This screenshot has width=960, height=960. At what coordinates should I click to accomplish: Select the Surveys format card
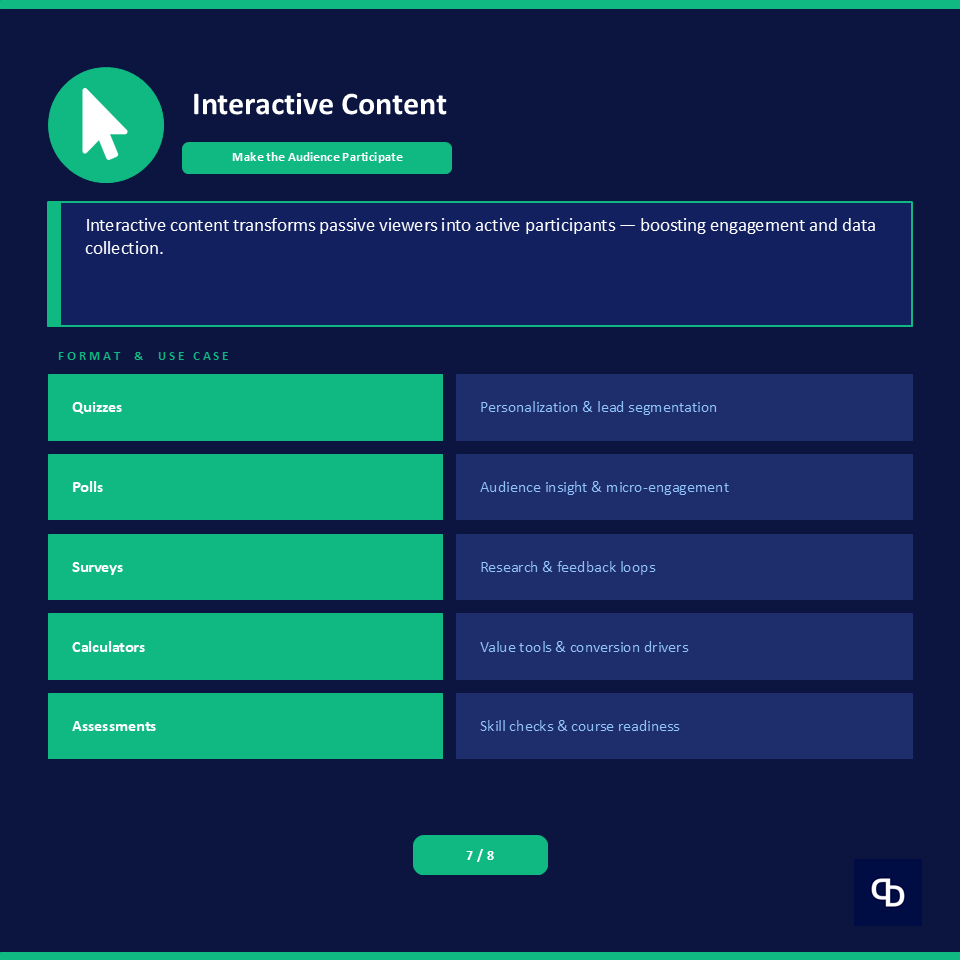(x=245, y=567)
